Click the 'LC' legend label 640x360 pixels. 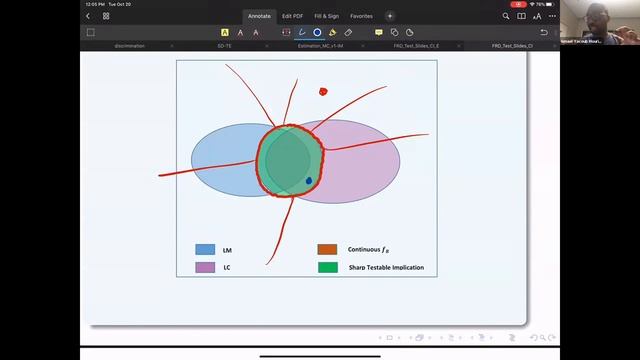click(x=227, y=268)
